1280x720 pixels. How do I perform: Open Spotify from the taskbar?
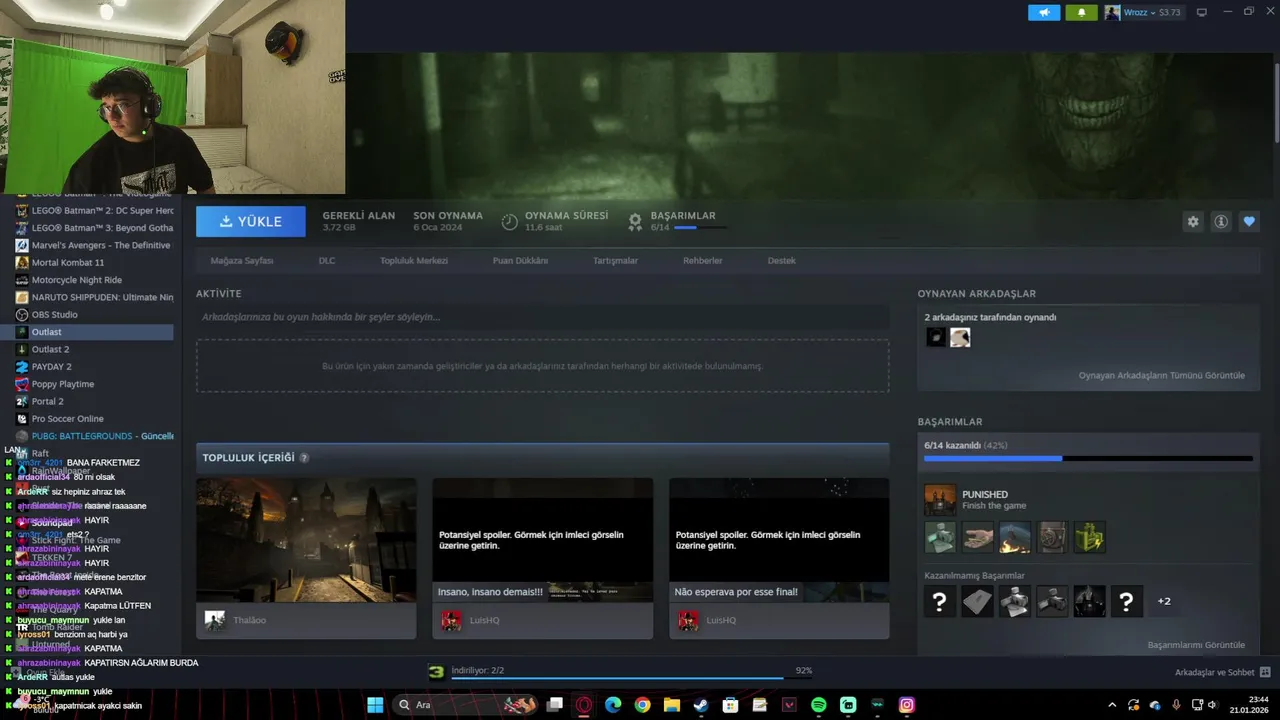819,705
